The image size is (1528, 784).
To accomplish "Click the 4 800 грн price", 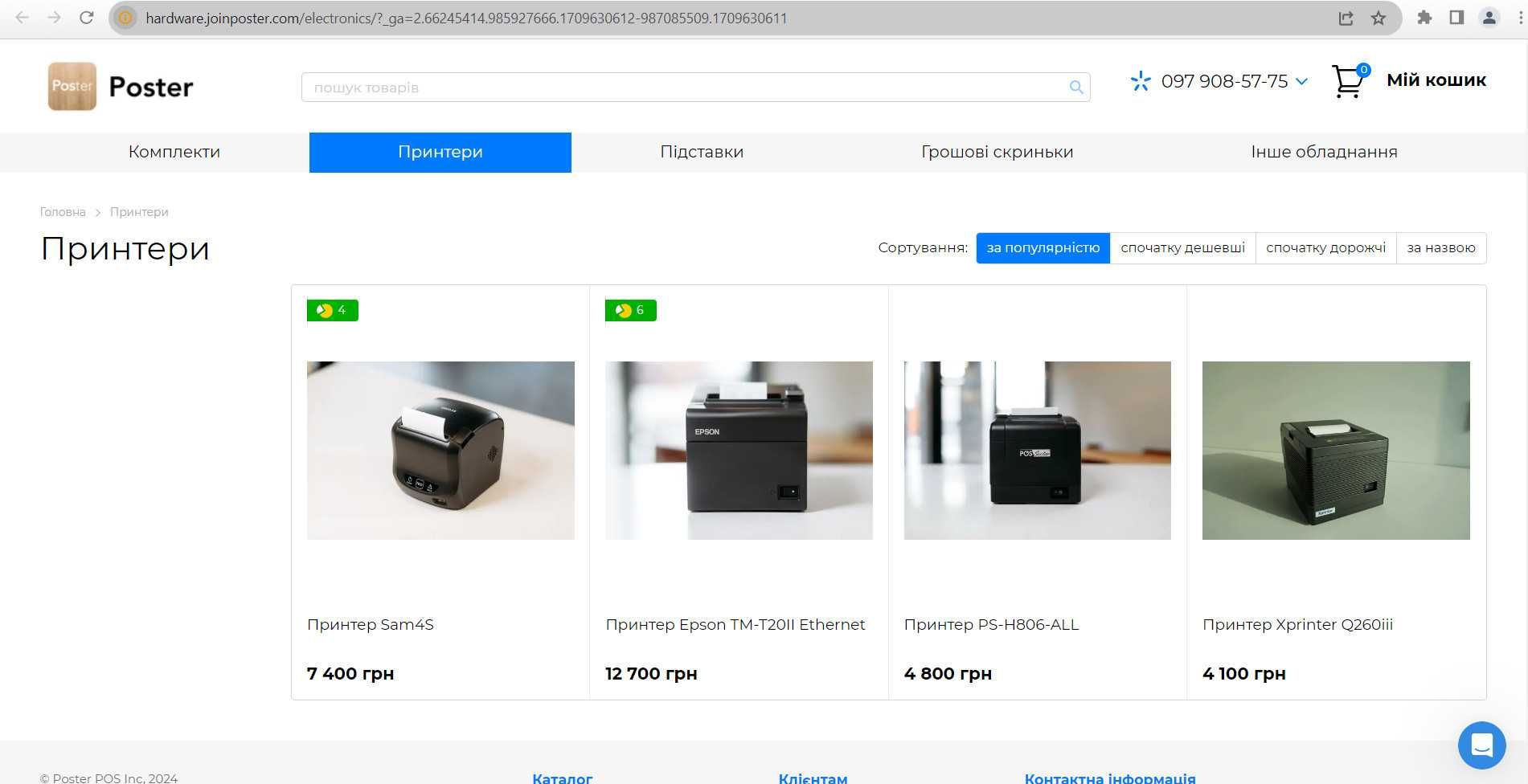I will click(x=948, y=673).
